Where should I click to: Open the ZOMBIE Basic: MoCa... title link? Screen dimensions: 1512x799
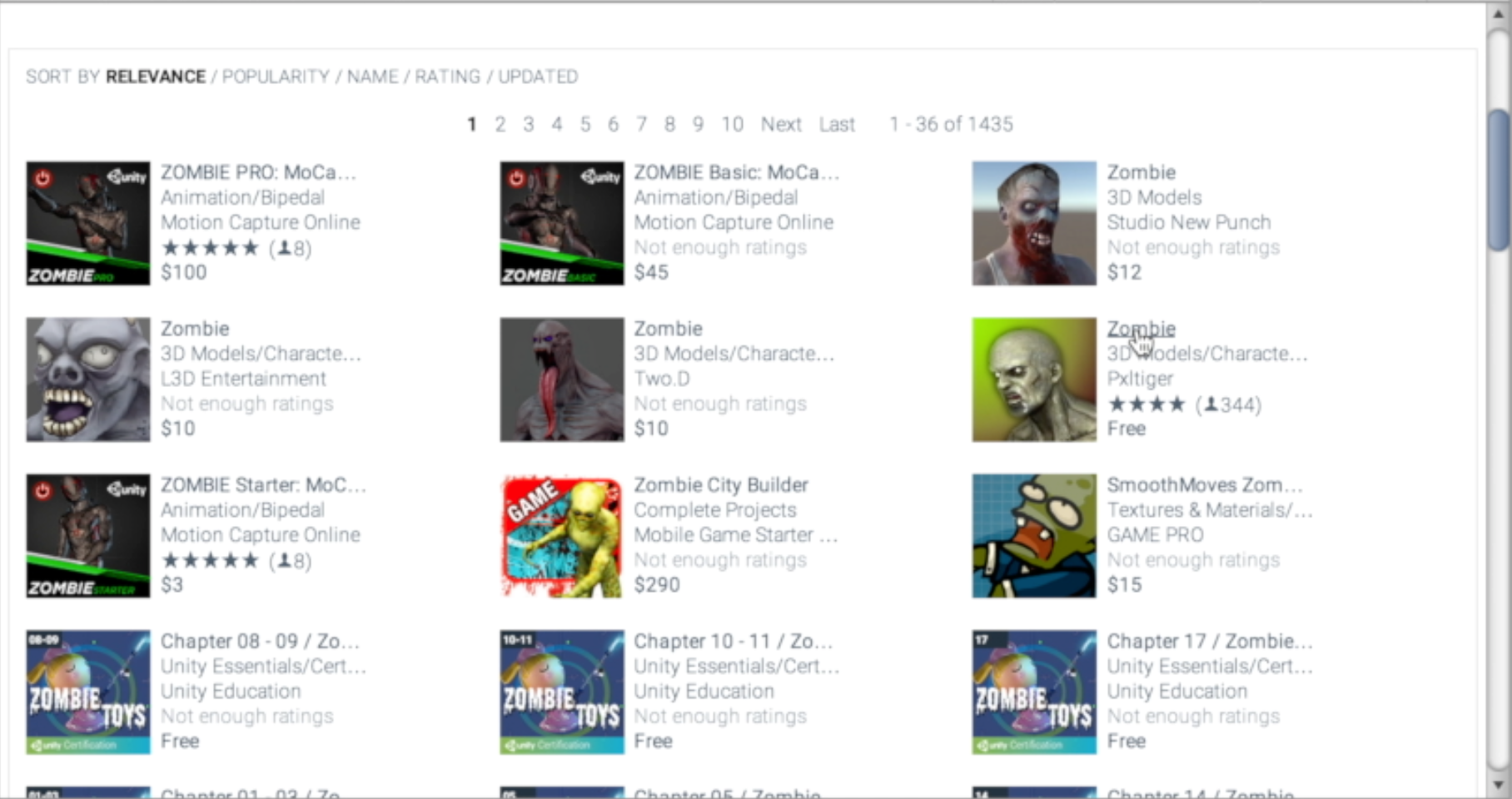[737, 172]
